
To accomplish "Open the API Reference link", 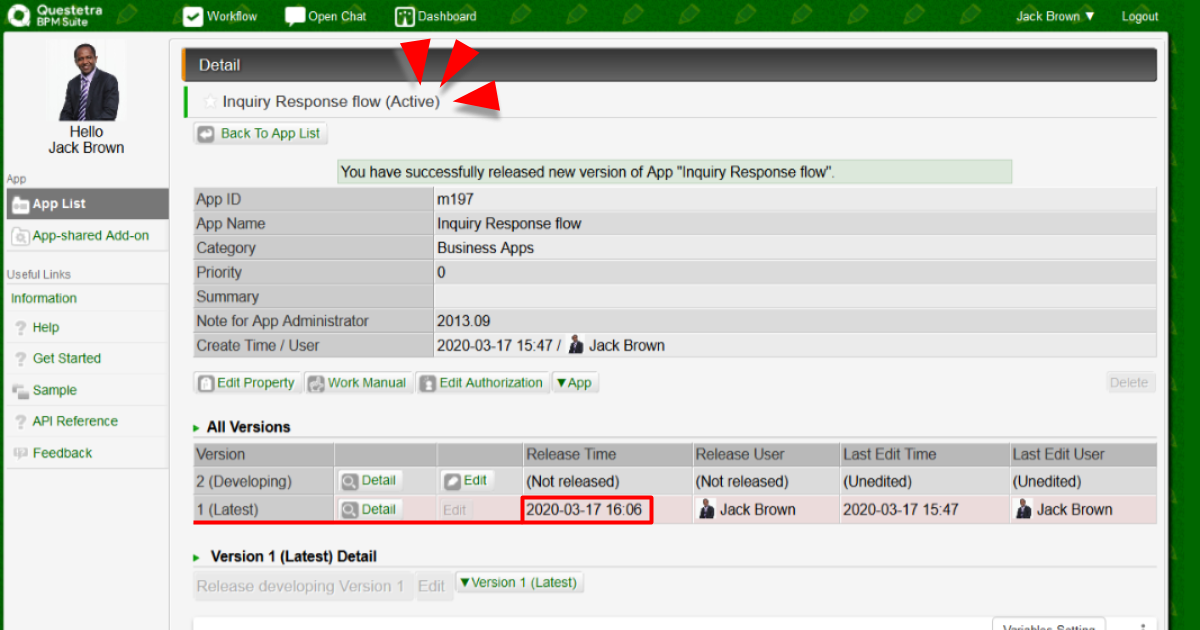I will [x=75, y=421].
